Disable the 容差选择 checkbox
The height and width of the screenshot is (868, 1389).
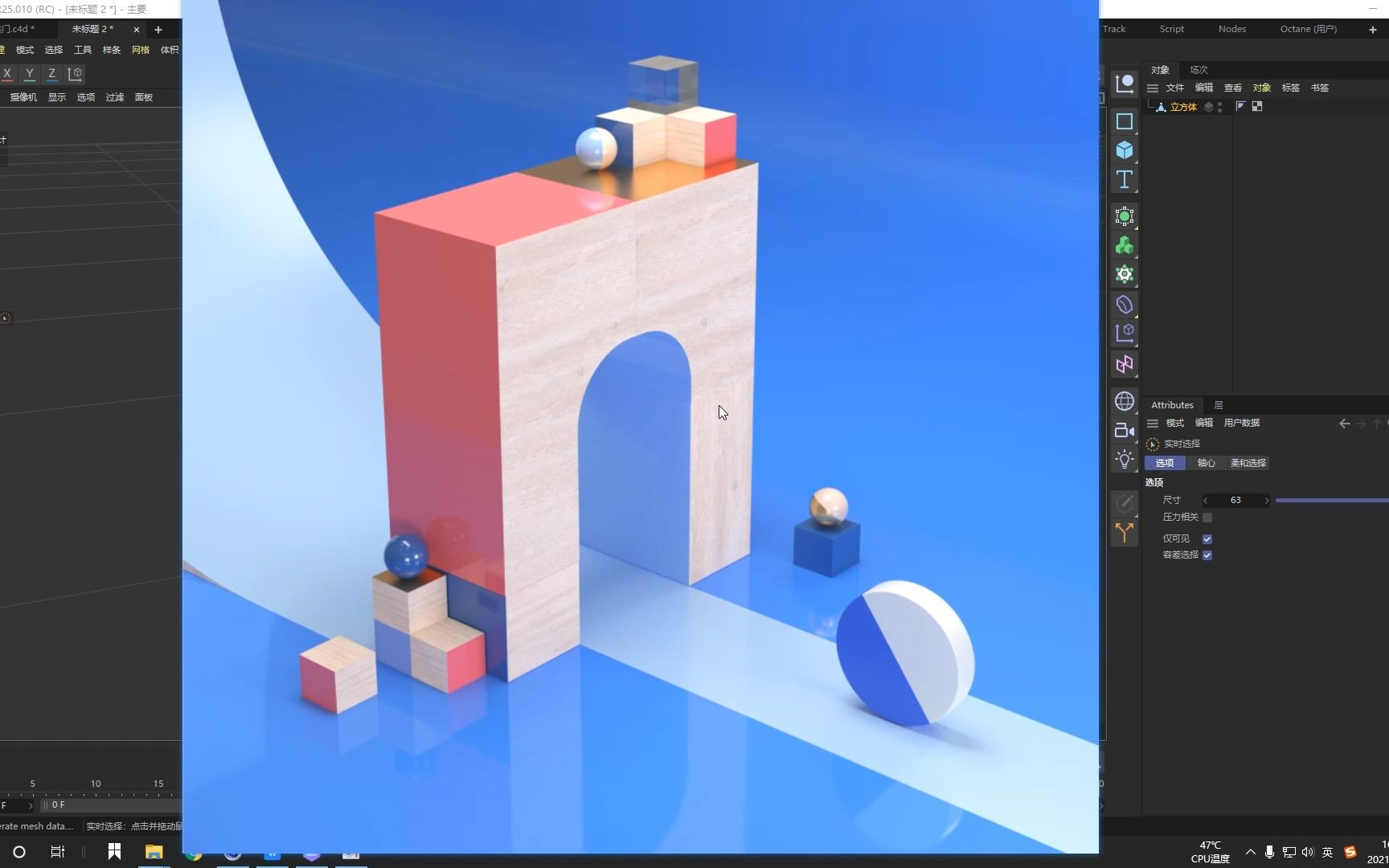1207,555
